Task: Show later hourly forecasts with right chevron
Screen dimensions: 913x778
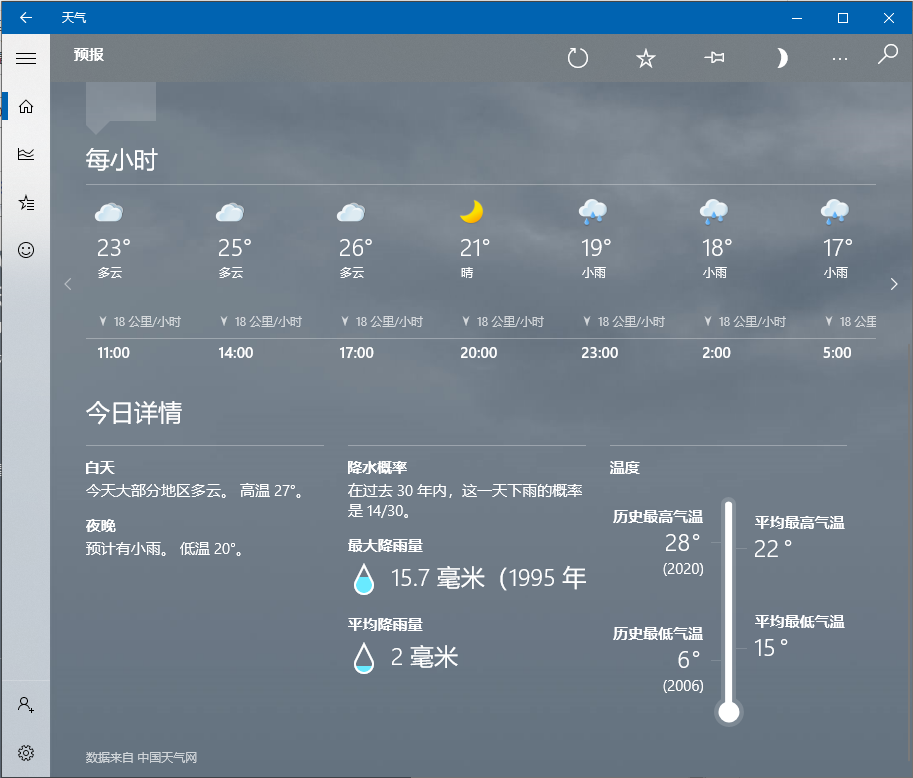Action: pyautogui.click(x=894, y=284)
